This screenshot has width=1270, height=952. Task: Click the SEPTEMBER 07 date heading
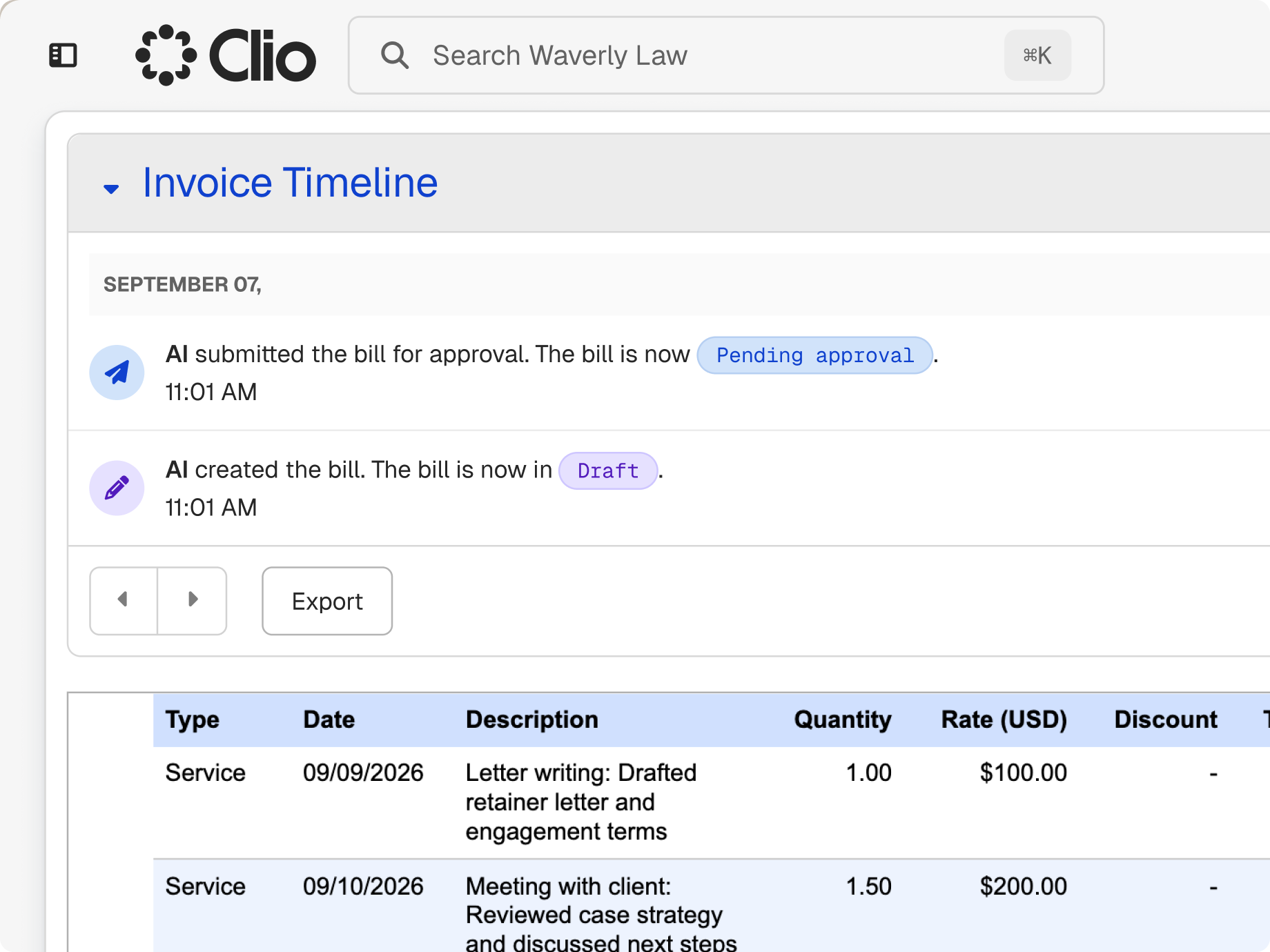pyautogui.click(x=182, y=284)
